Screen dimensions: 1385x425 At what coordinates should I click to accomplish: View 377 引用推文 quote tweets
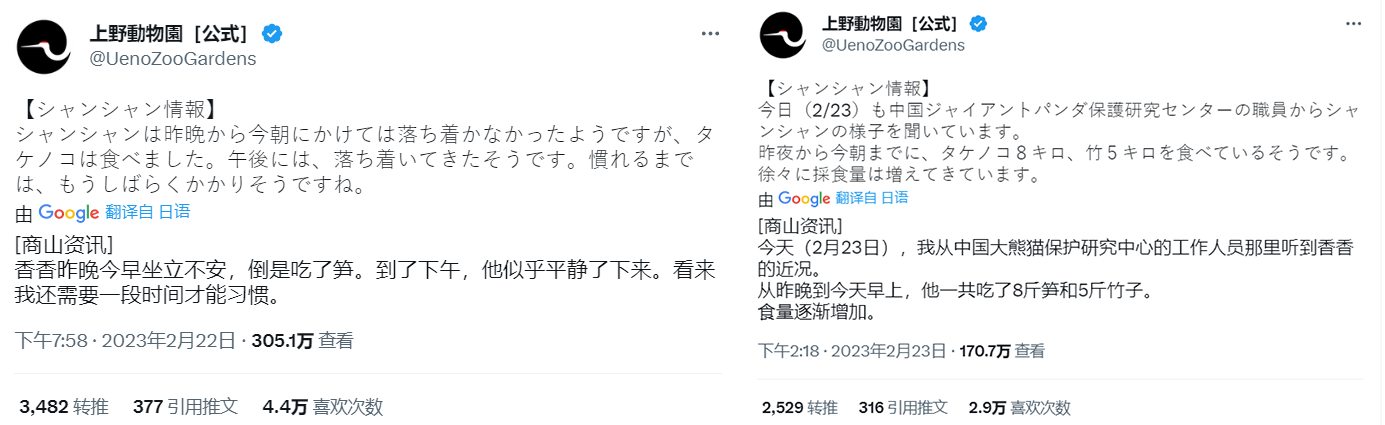[185, 406]
